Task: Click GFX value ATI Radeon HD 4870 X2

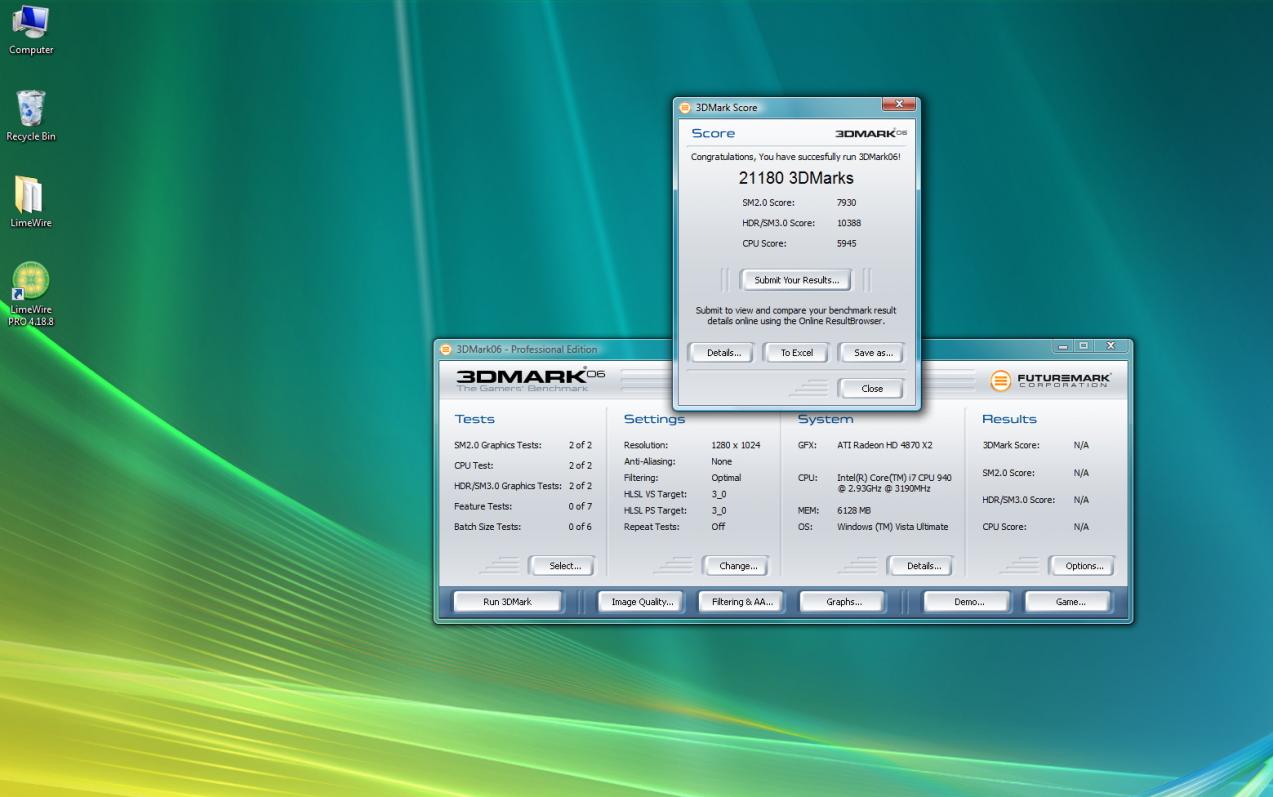Action: point(884,445)
